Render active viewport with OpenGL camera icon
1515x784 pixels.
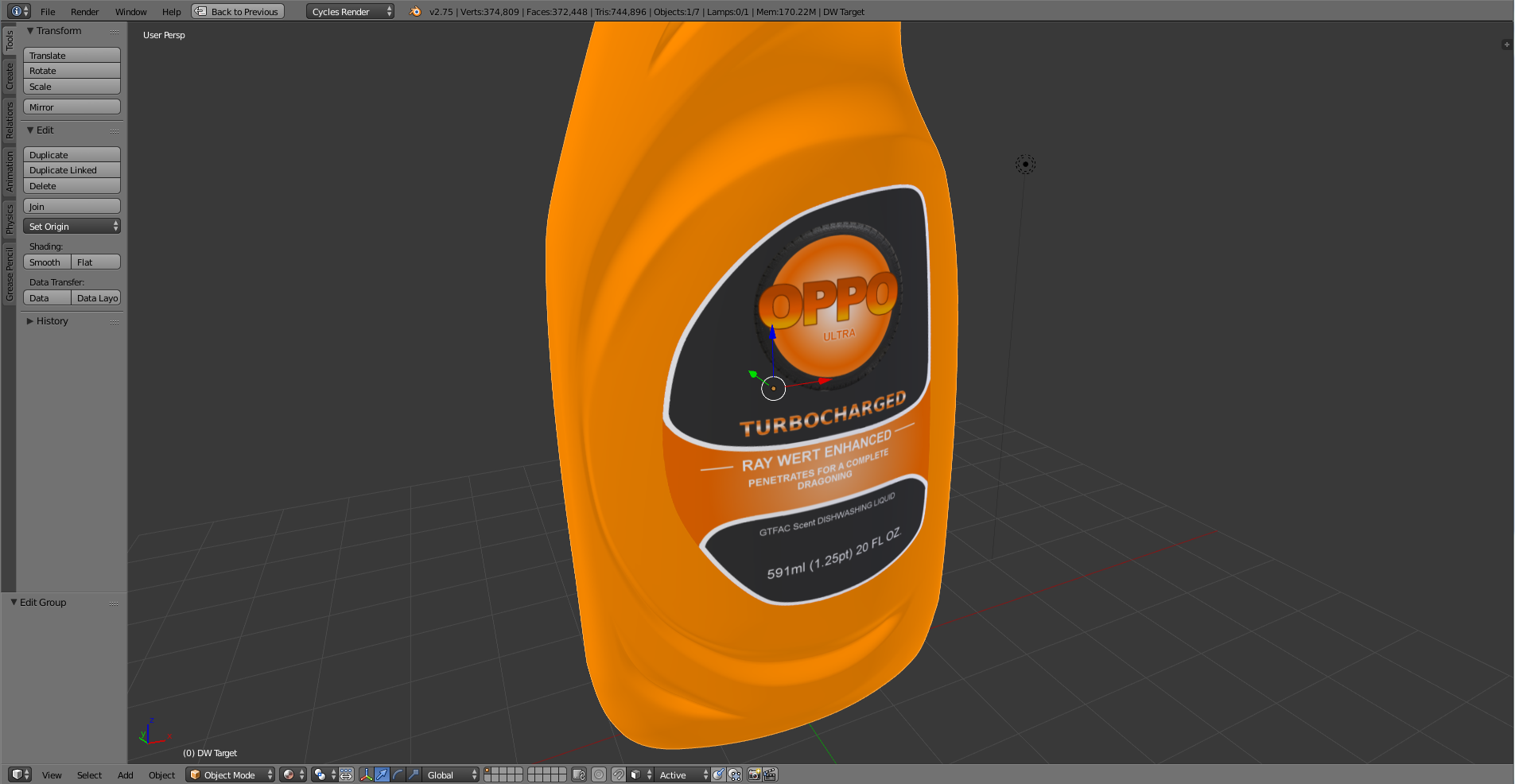click(x=754, y=774)
